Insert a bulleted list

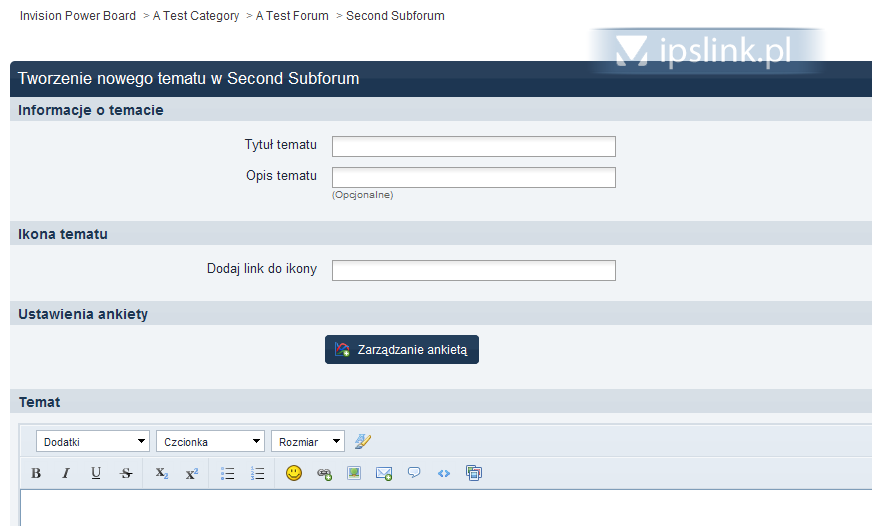tap(228, 474)
